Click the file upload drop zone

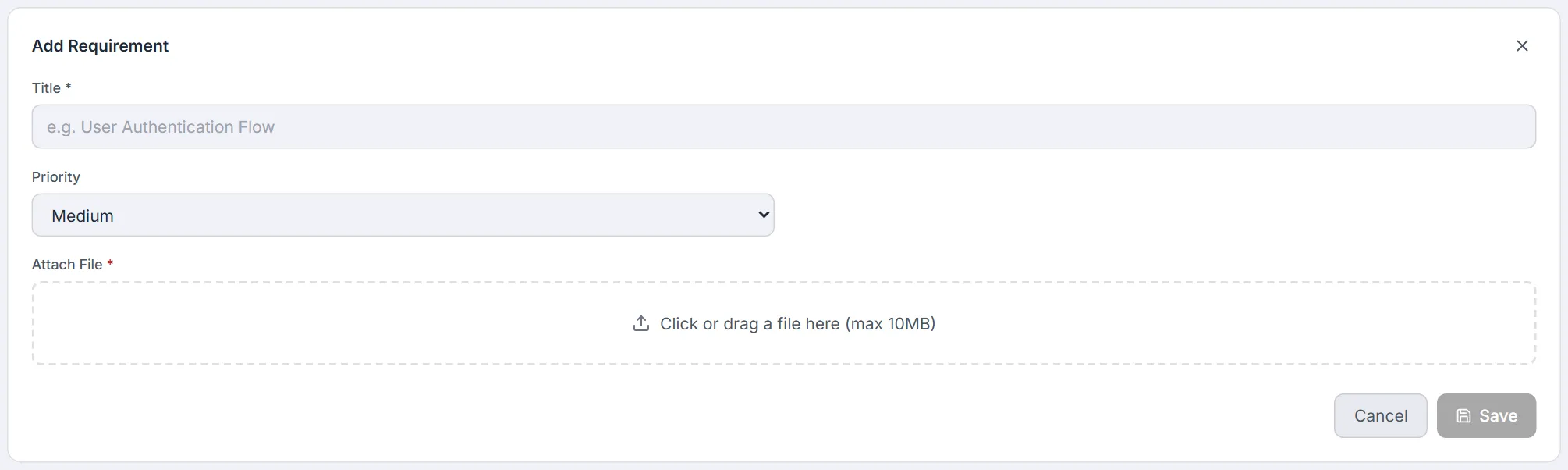(x=784, y=323)
